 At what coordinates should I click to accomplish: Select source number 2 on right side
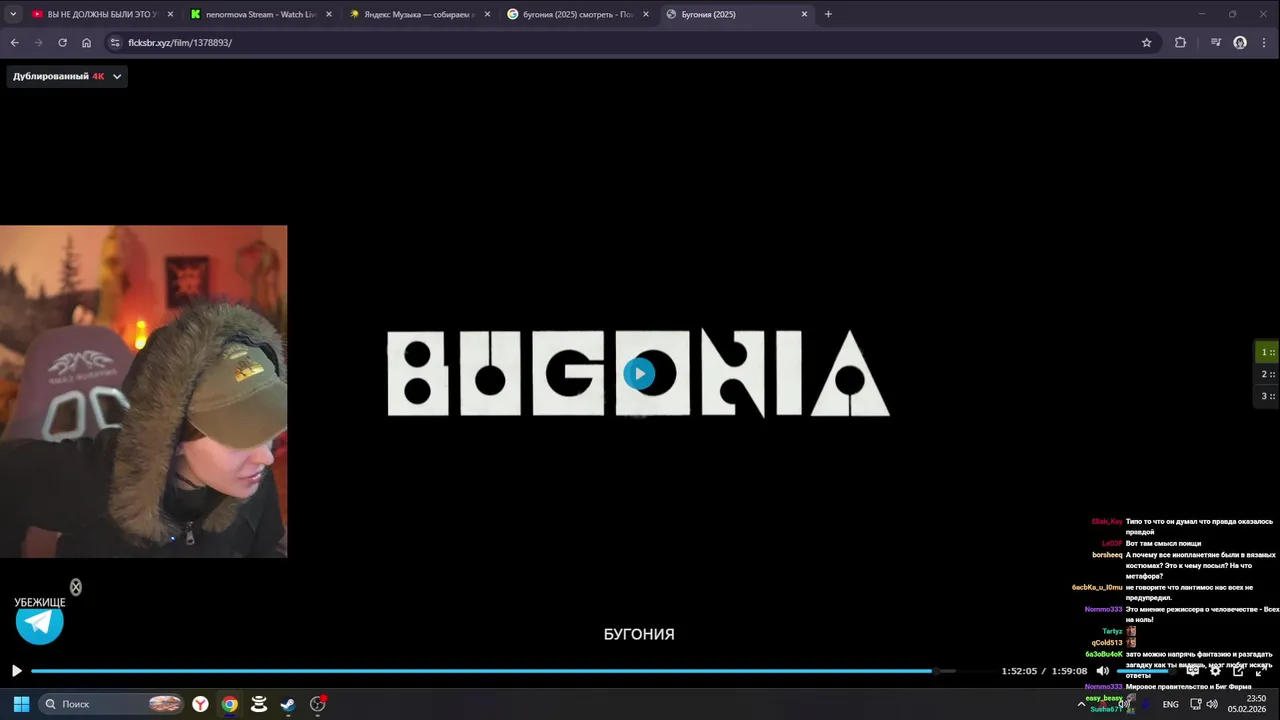pyautogui.click(x=1267, y=374)
